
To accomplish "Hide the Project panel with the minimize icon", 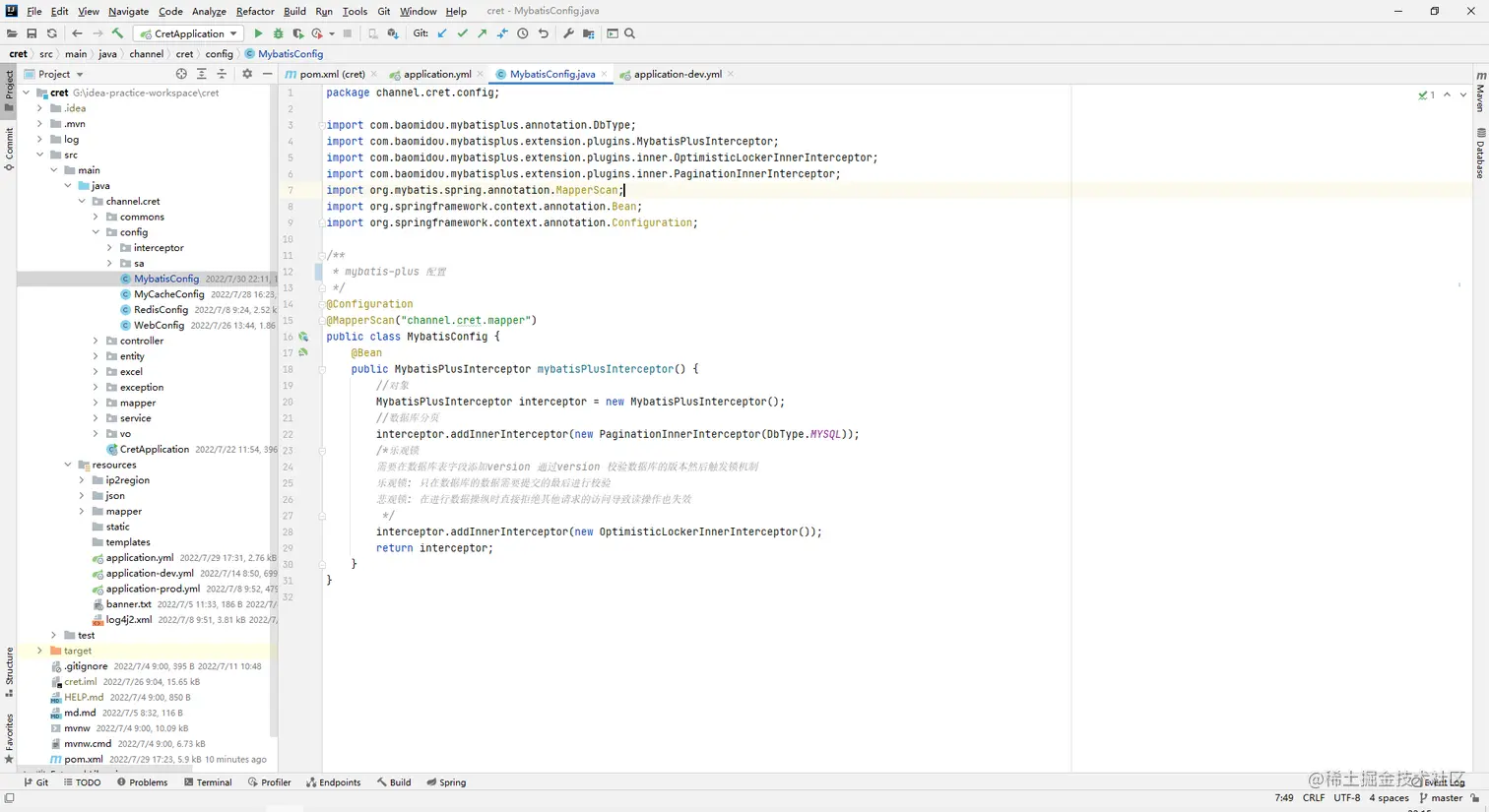I will click(x=268, y=74).
